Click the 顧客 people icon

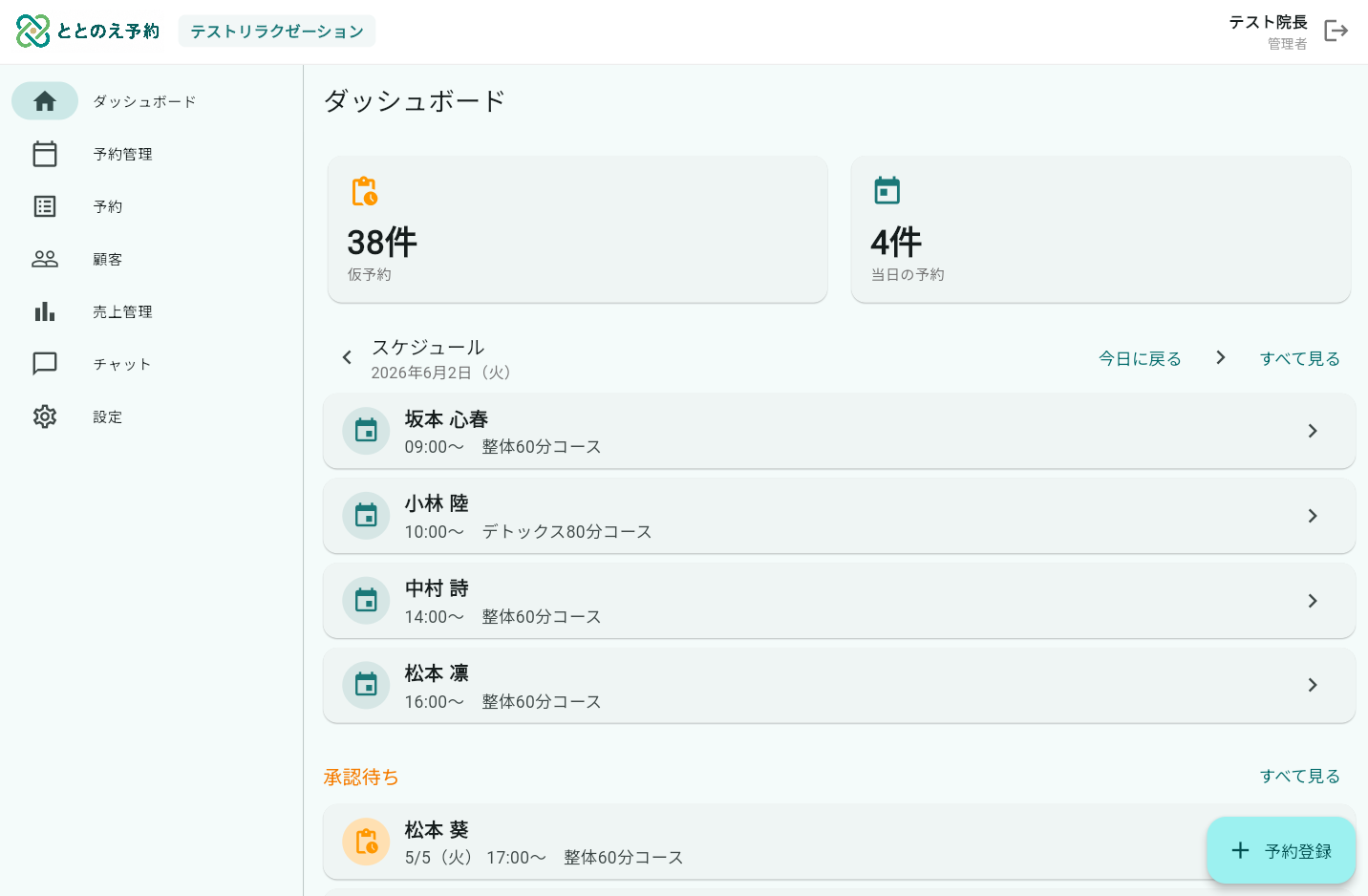point(45,259)
